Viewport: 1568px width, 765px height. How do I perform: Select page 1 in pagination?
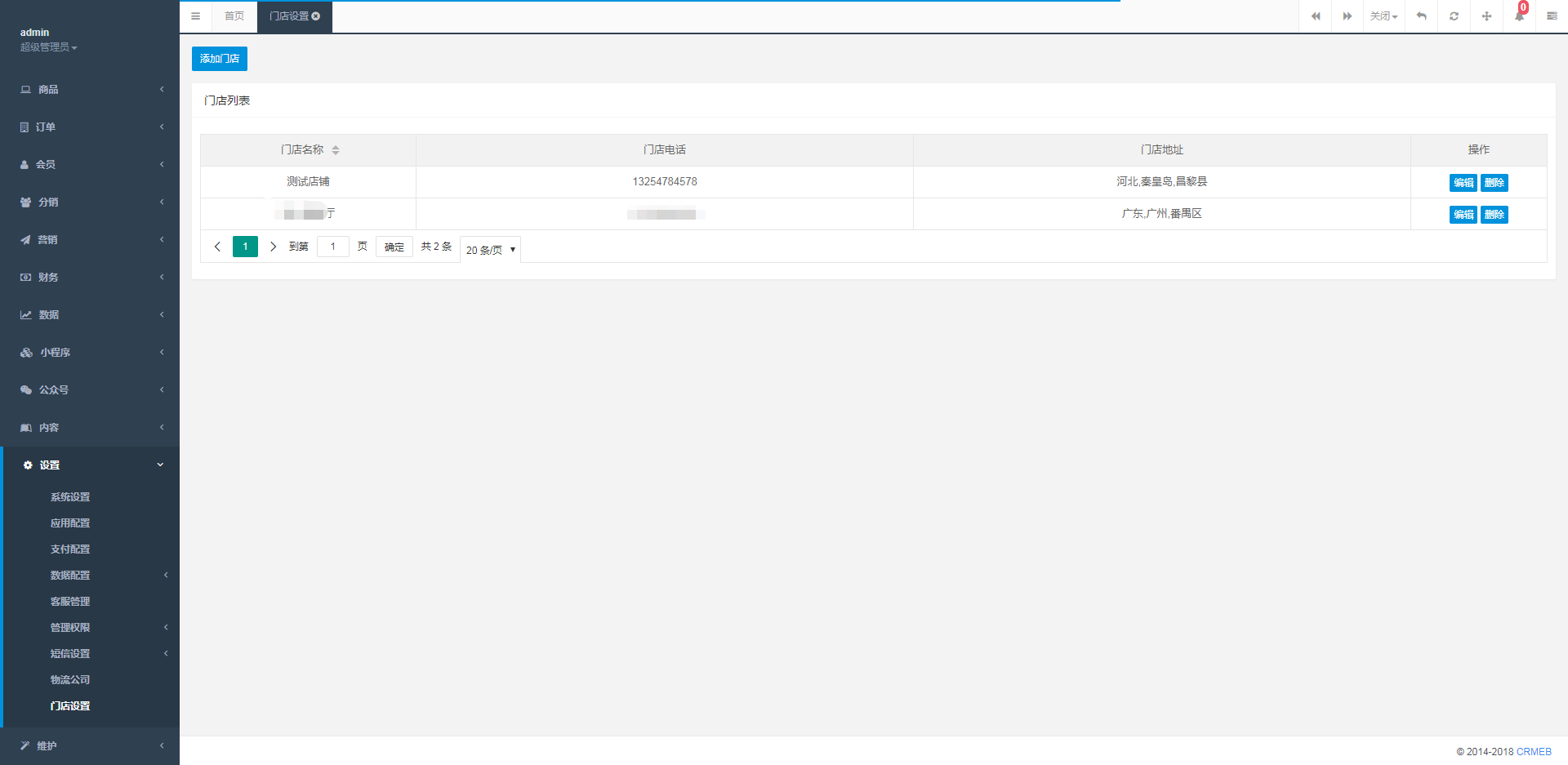pyautogui.click(x=245, y=247)
